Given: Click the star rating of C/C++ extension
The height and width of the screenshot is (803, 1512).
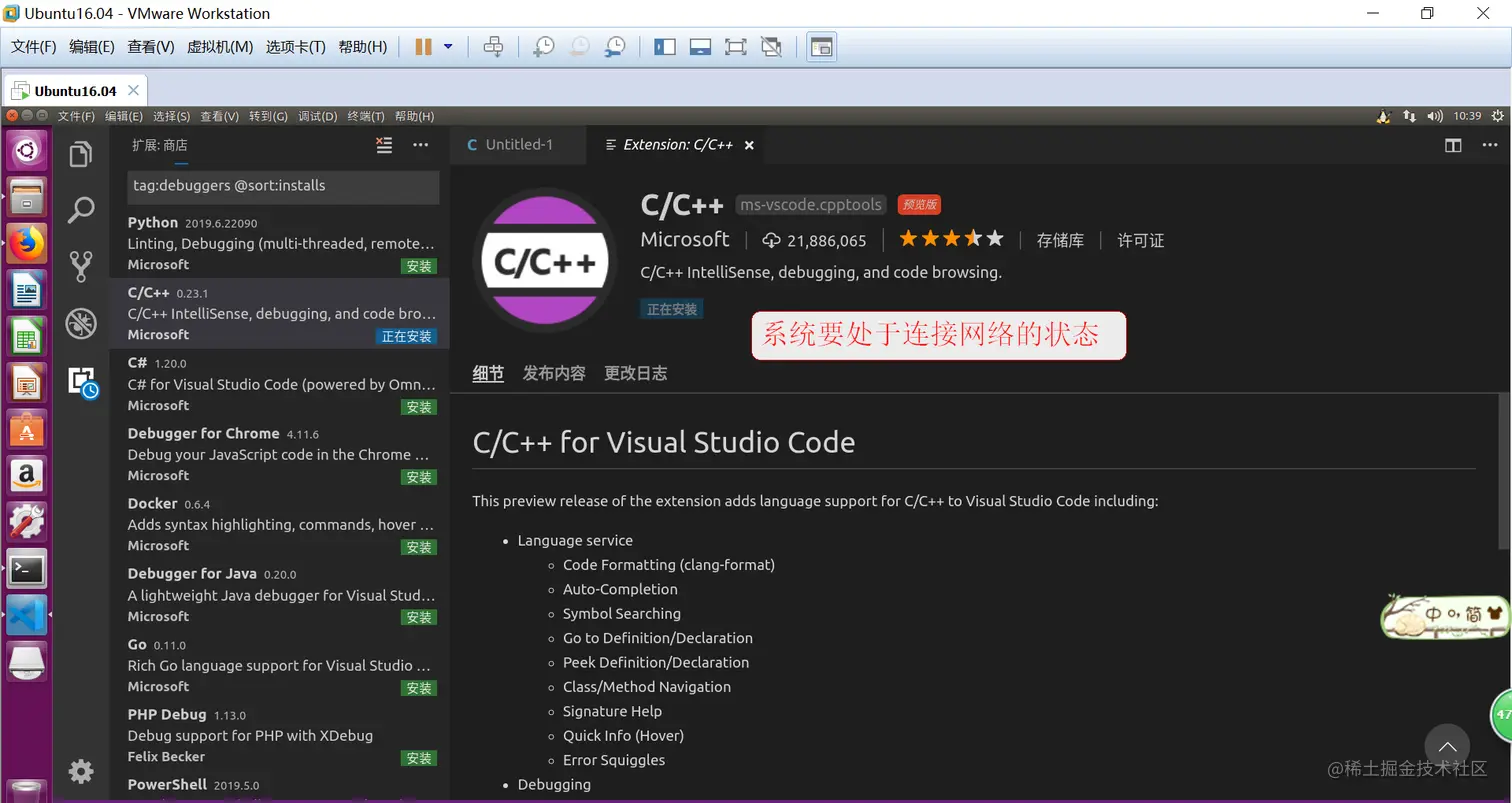Looking at the screenshot, I should pos(951,239).
